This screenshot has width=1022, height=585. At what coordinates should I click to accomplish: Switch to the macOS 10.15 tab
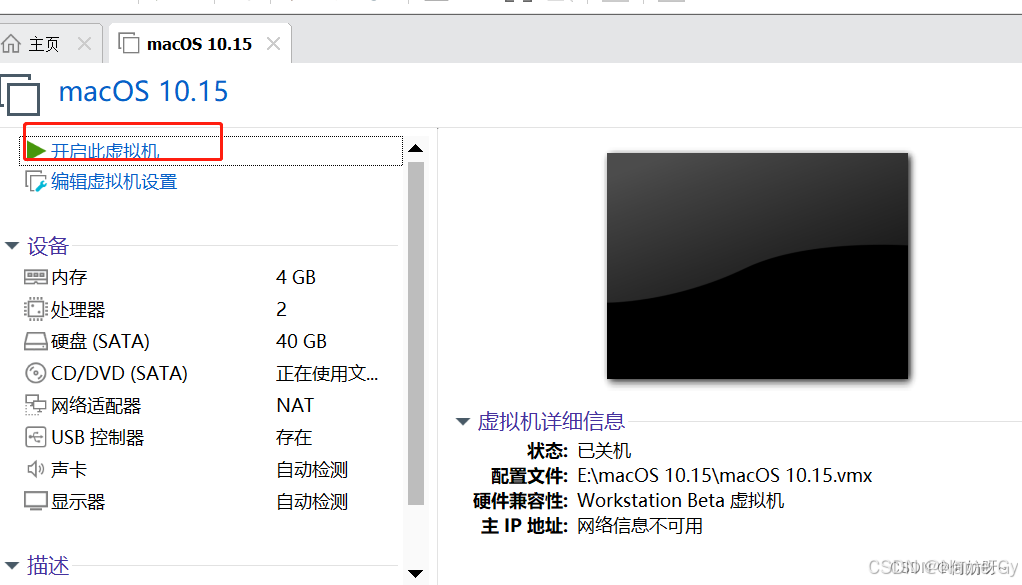199,44
